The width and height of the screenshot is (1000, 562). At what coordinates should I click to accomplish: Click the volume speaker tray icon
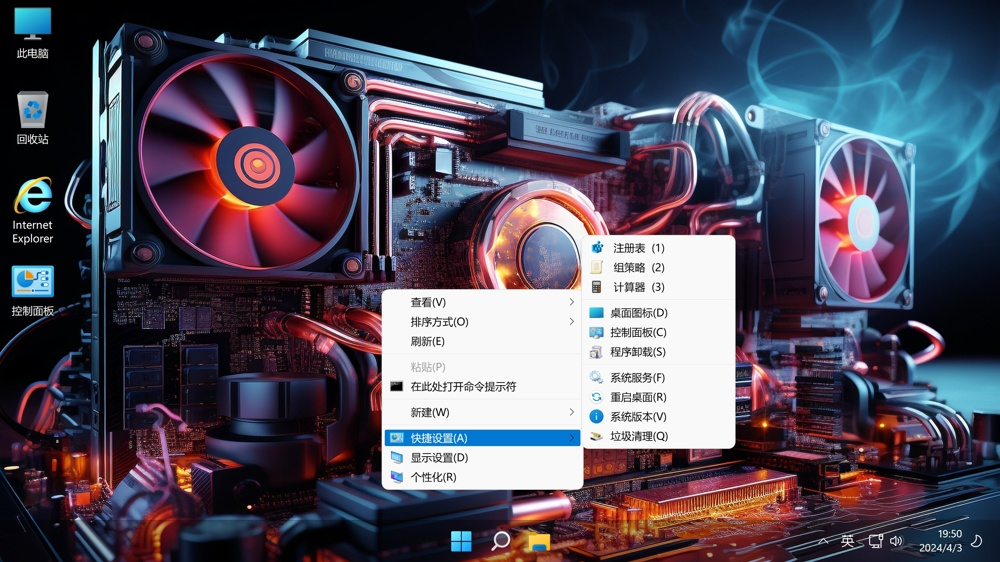point(897,541)
